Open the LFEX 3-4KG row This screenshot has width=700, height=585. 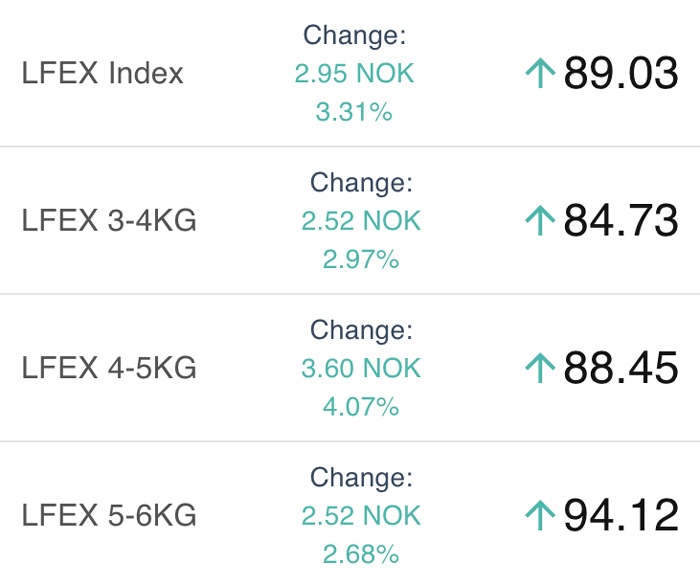350,220
